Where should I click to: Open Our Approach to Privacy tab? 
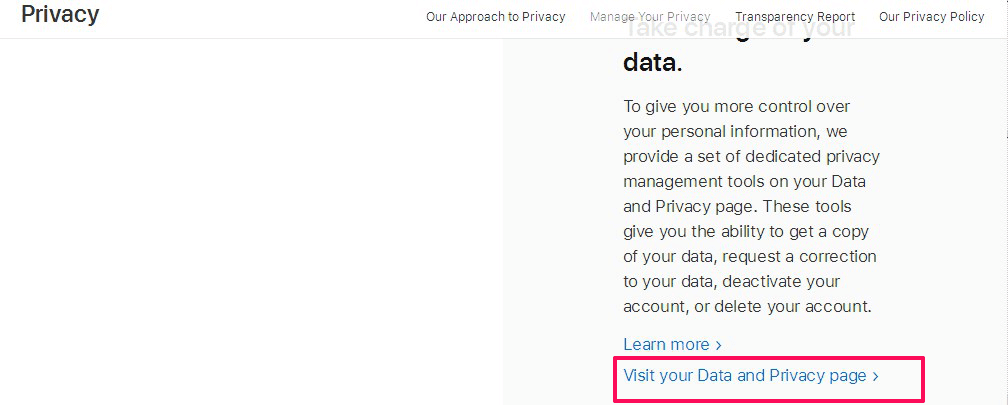(495, 17)
